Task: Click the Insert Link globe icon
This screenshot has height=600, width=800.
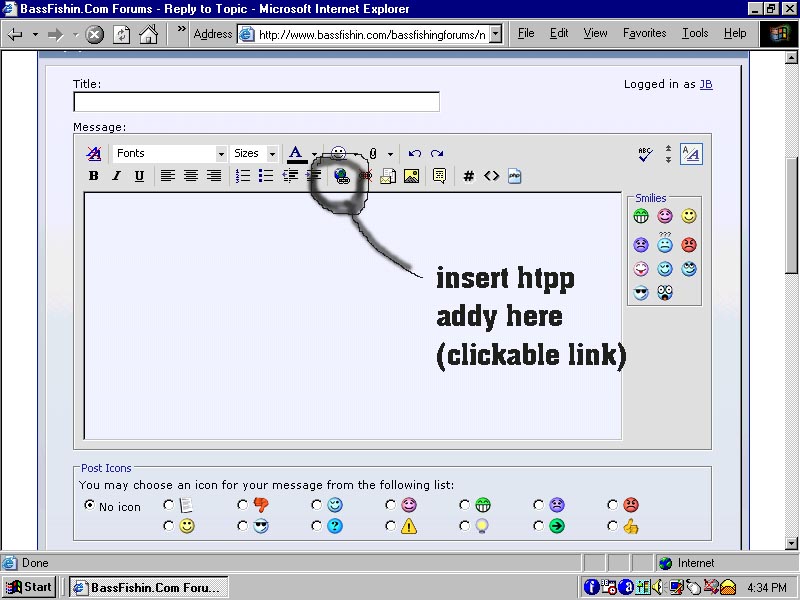Action: click(x=341, y=176)
